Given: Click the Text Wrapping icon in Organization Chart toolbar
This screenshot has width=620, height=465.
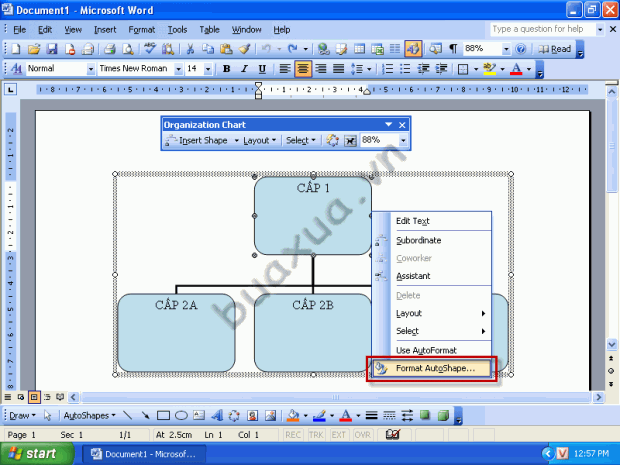Looking at the screenshot, I should pos(350,140).
